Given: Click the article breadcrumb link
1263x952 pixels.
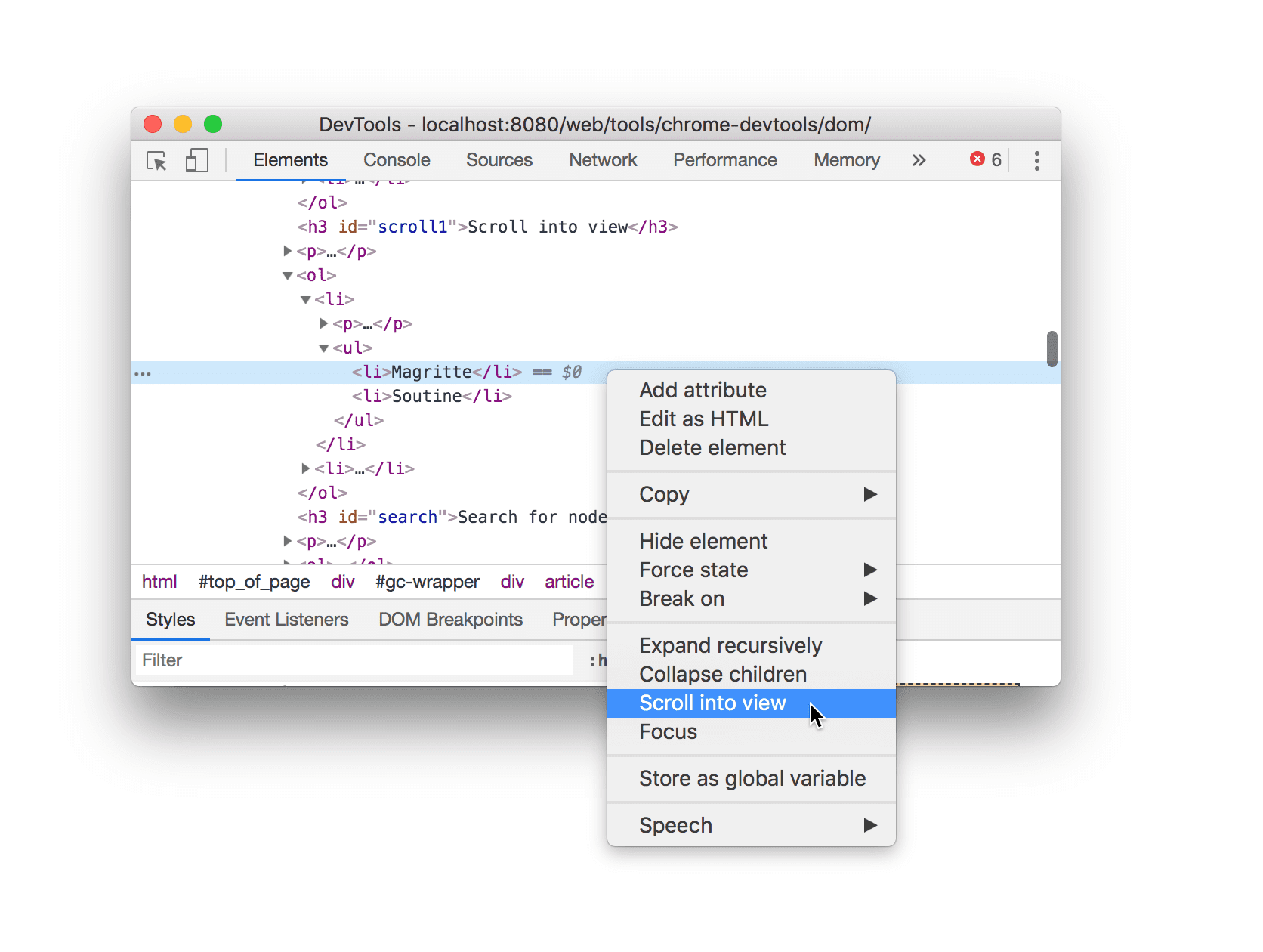Looking at the screenshot, I should (569, 582).
